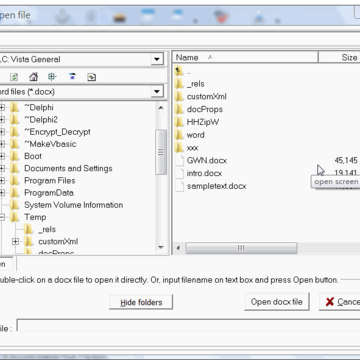Click file list horizontal scrollbar left arrow
The image size is (360, 360).
pyautogui.click(x=179, y=248)
